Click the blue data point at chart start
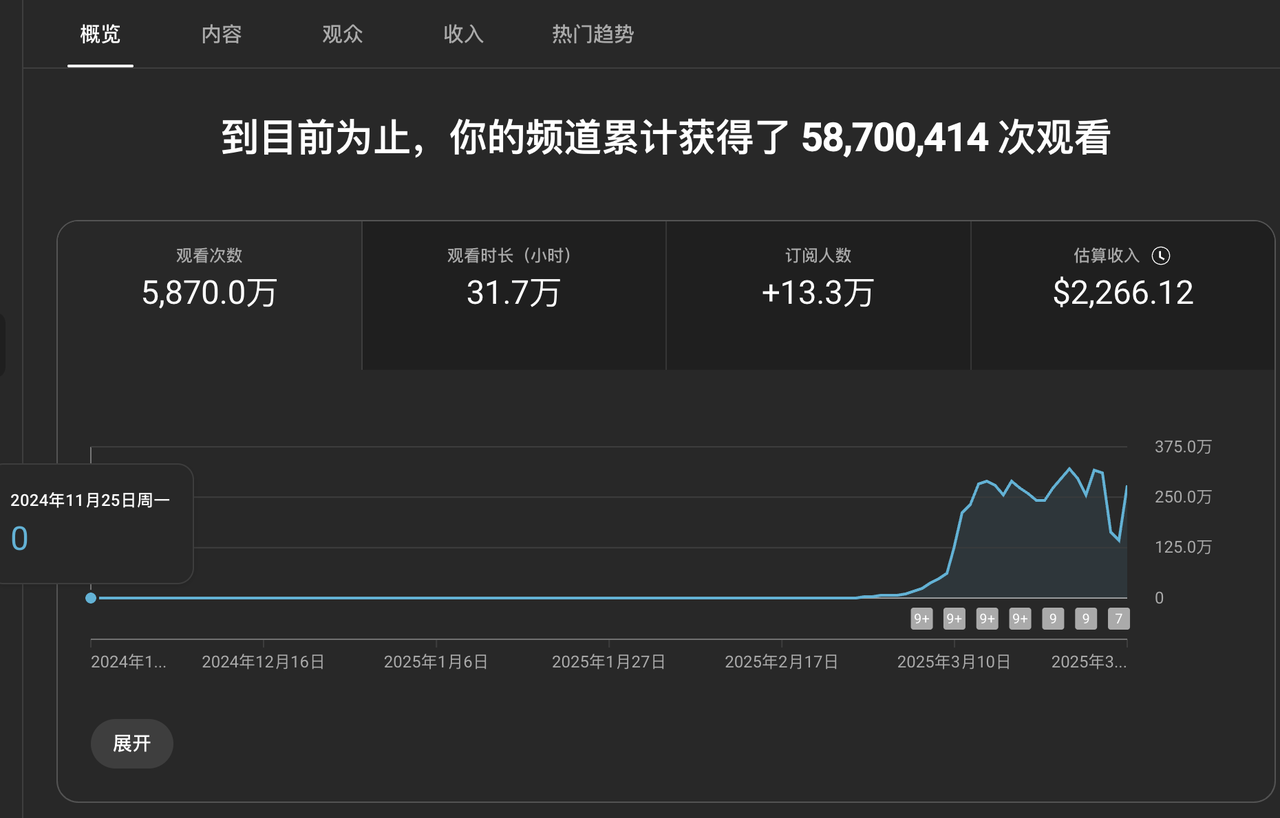This screenshot has height=818, width=1280. tap(91, 598)
